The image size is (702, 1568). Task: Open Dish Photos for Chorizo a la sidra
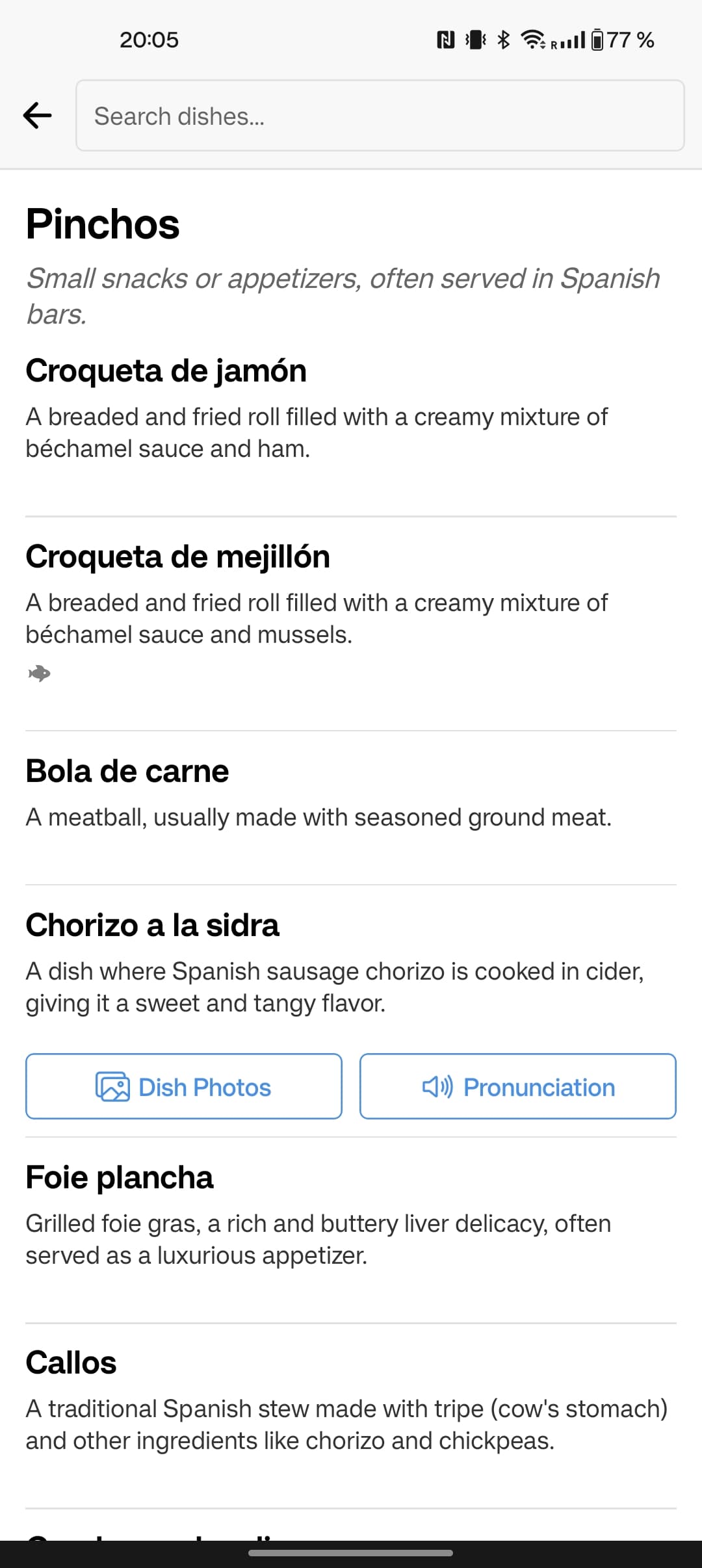click(183, 1086)
